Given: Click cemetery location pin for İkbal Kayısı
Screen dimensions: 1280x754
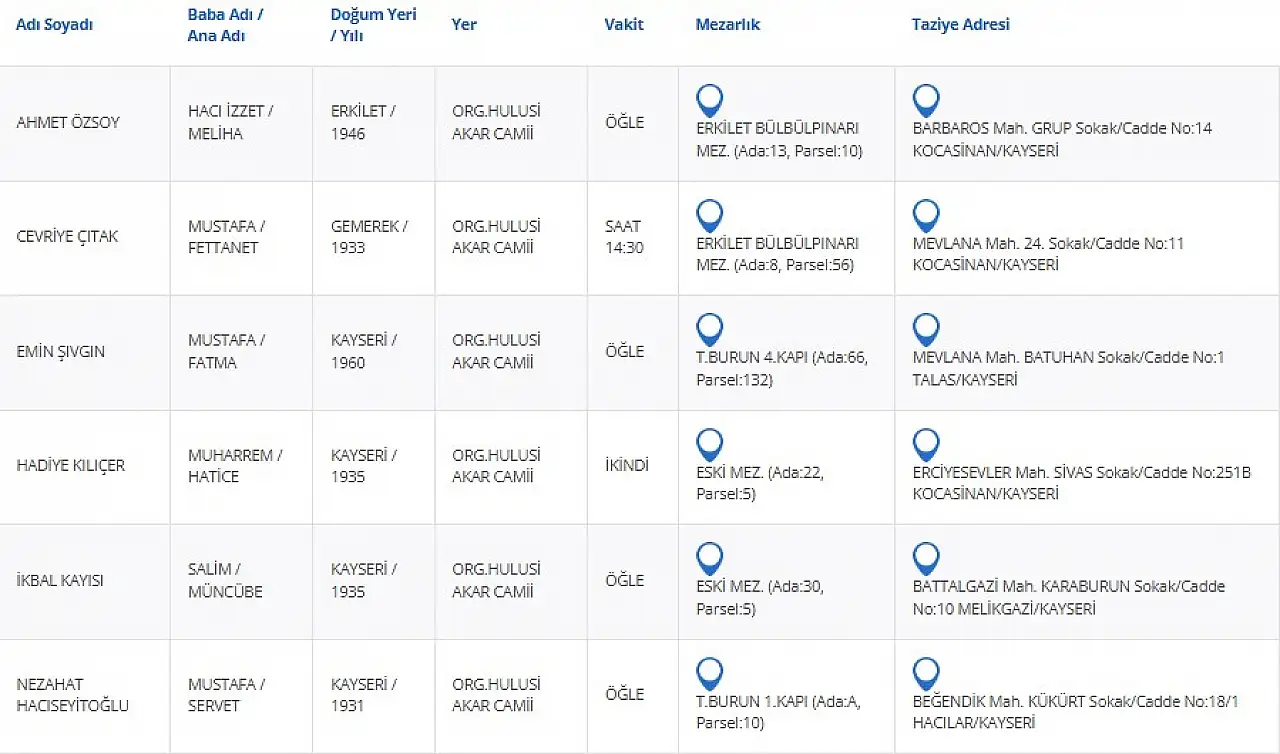Looking at the screenshot, I should 709,558.
